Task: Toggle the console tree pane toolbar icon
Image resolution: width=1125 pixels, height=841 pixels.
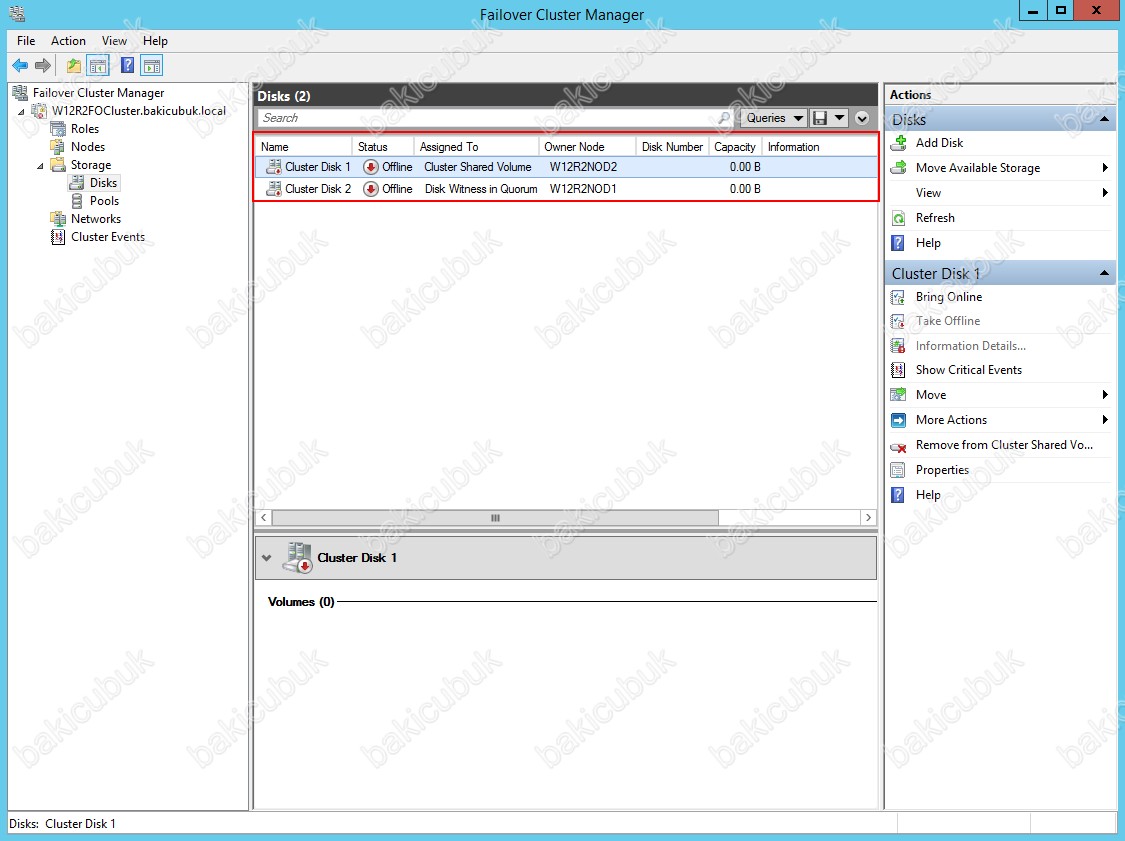Action: click(x=98, y=66)
